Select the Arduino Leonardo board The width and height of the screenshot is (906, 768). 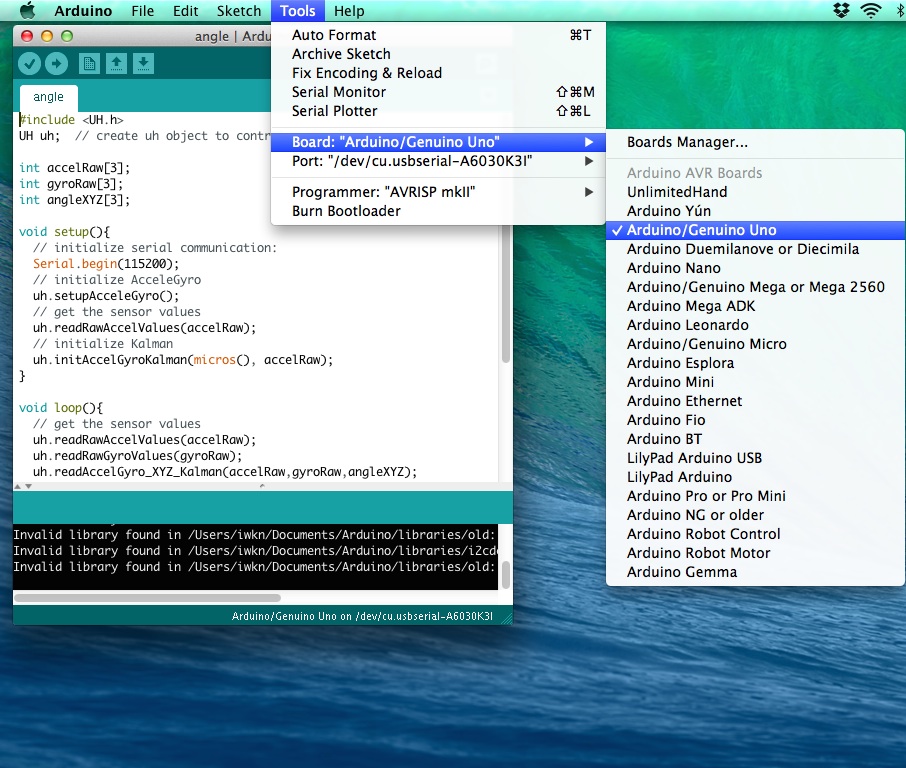click(755, 325)
